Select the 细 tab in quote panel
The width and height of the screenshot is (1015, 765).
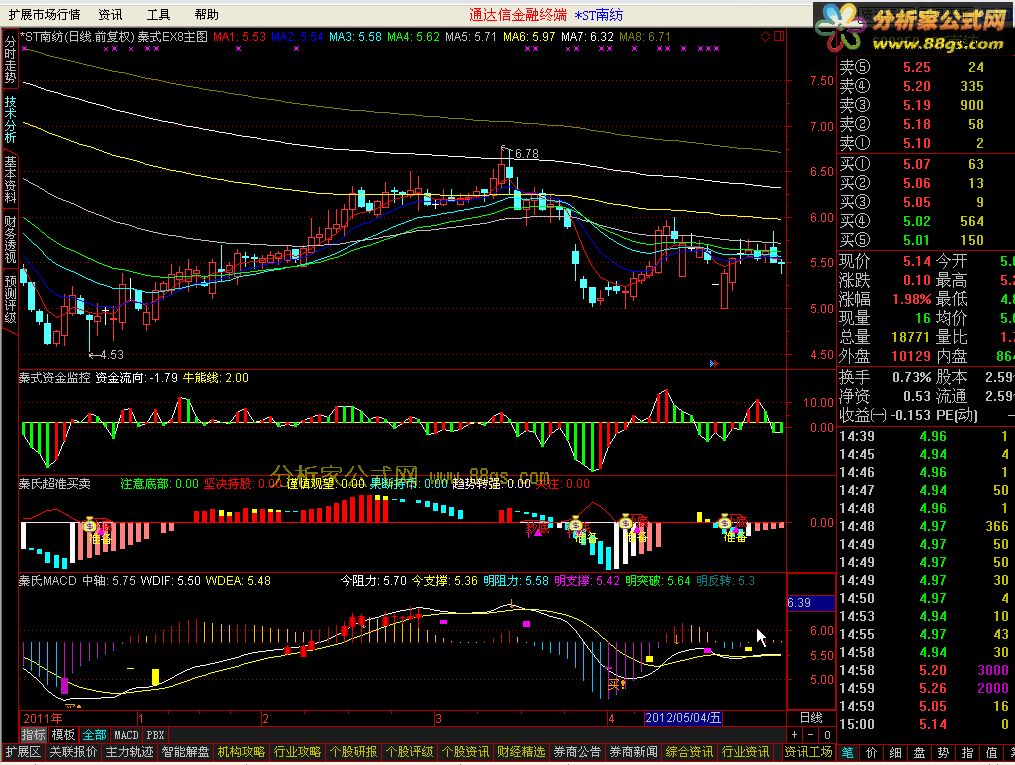click(895, 752)
